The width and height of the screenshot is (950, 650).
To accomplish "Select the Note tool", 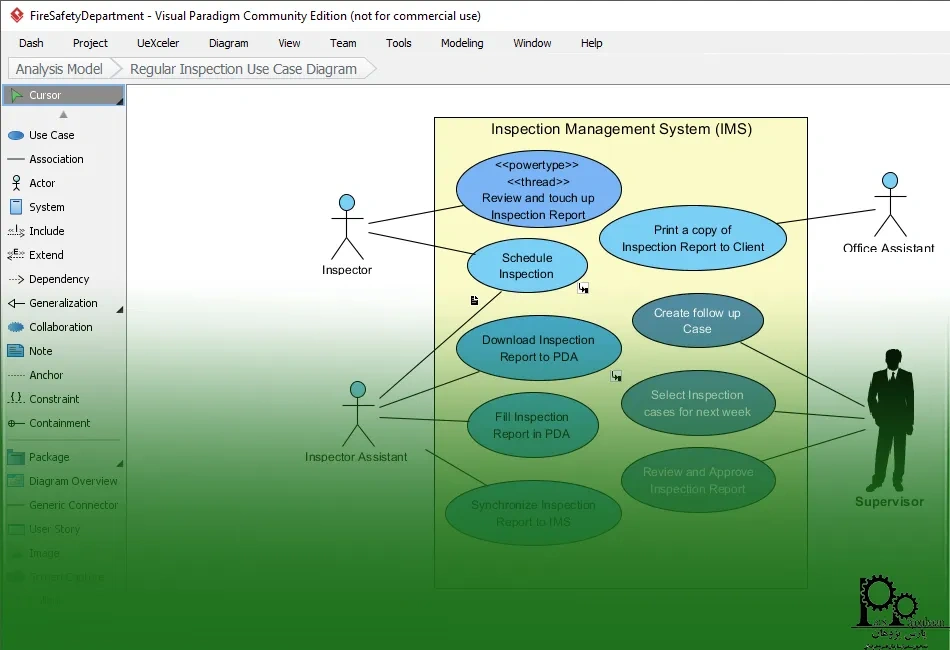I will point(15,351).
